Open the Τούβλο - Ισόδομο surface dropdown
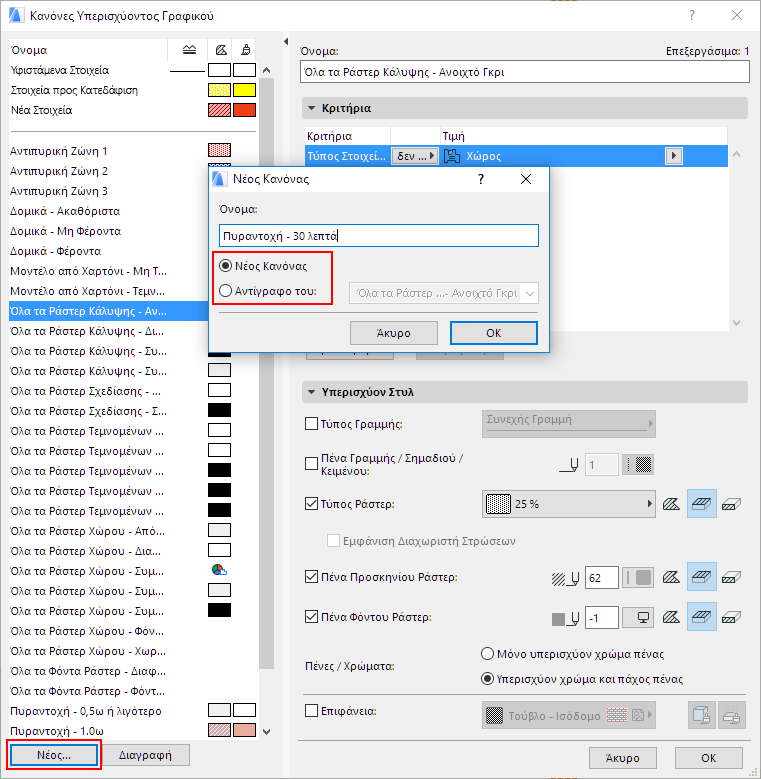This screenshot has height=779, width=761. (x=568, y=715)
